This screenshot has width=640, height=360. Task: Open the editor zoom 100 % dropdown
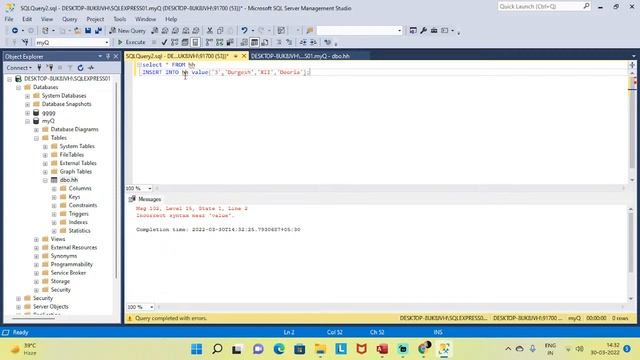pos(150,188)
